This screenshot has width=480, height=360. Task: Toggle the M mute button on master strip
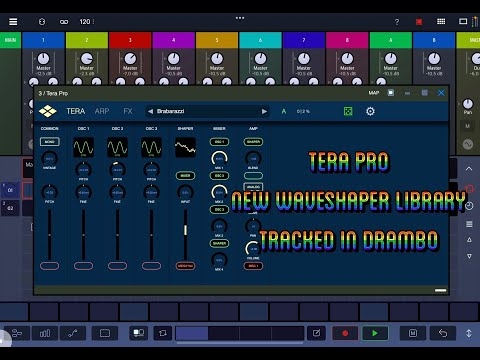click(x=468, y=126)
